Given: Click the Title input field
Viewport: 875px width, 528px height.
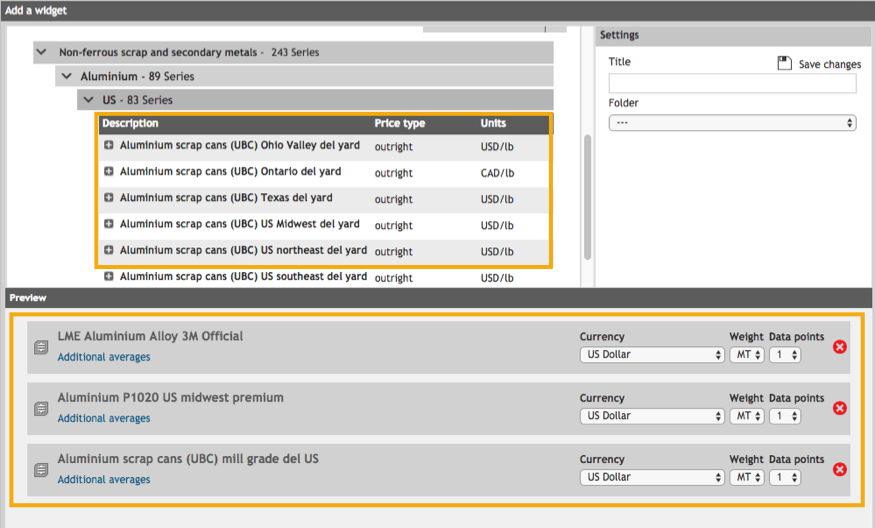Looking at the screenshot, I should [732, 84].
